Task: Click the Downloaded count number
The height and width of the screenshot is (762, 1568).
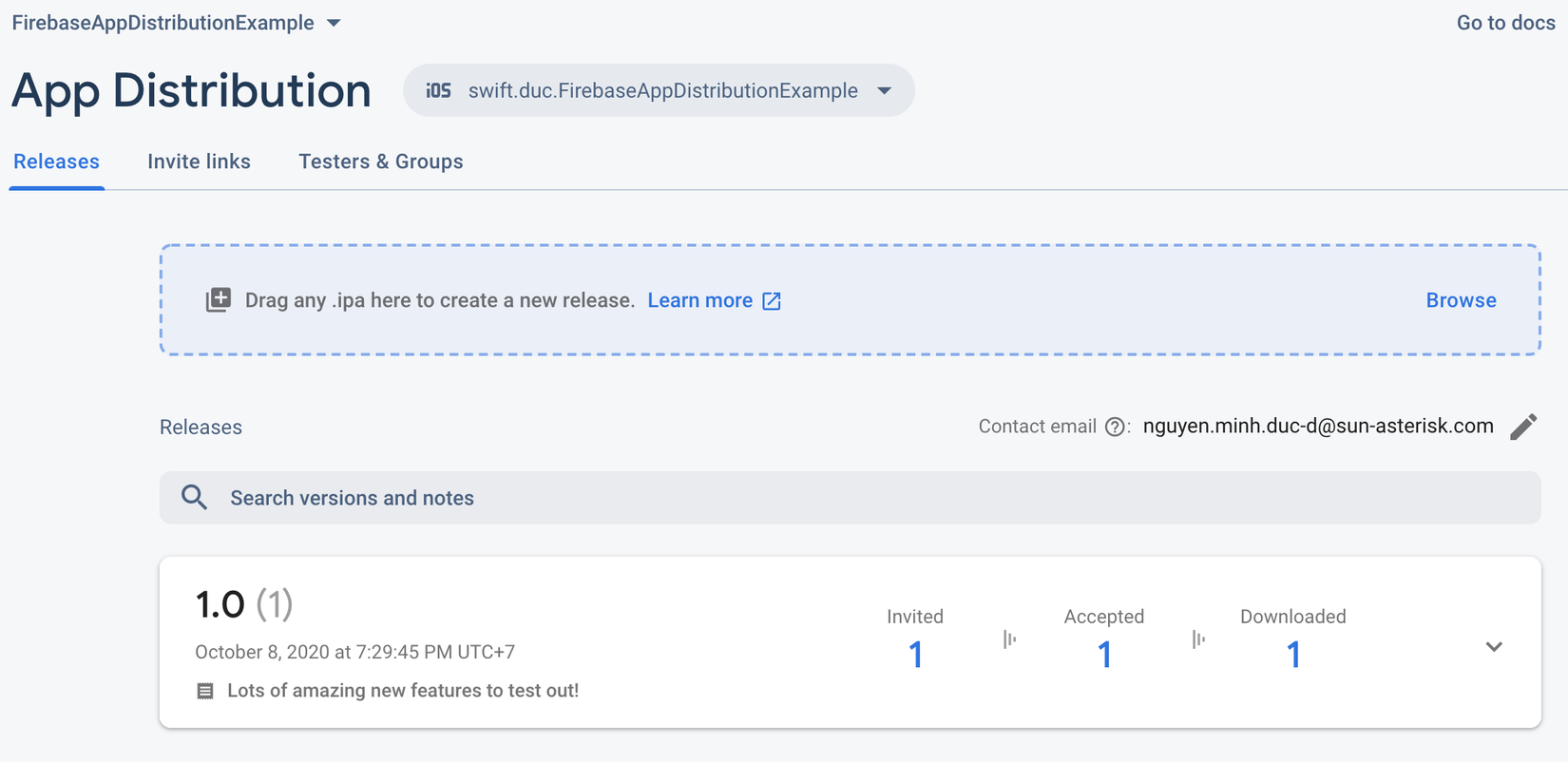Action: tap(1292, 654)
